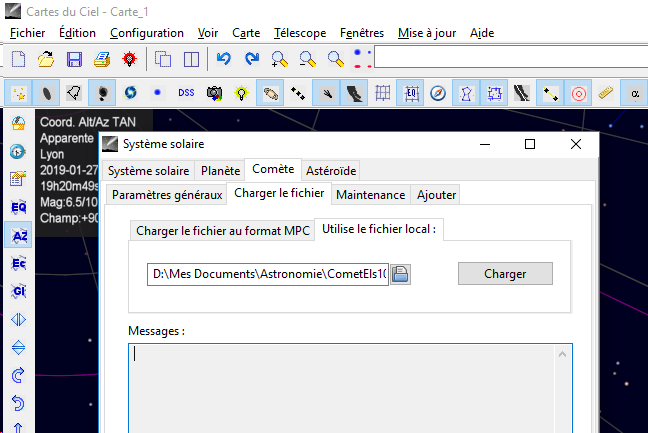Viewport: 648px width, 433px height.
Task: Select the Maintenance tab
Action: [x=370, y=194]
